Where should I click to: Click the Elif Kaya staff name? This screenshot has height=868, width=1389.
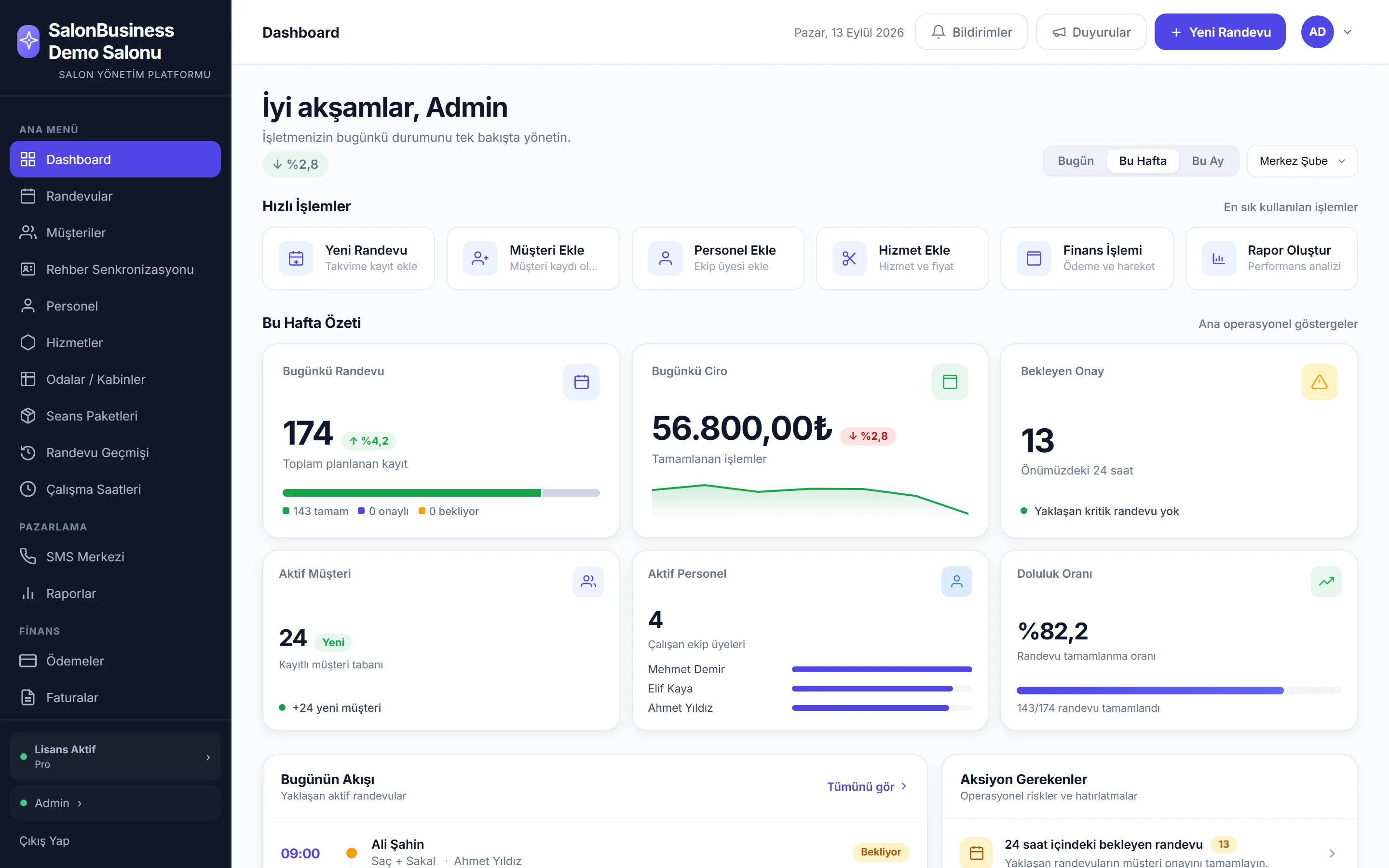coord(670,688)
